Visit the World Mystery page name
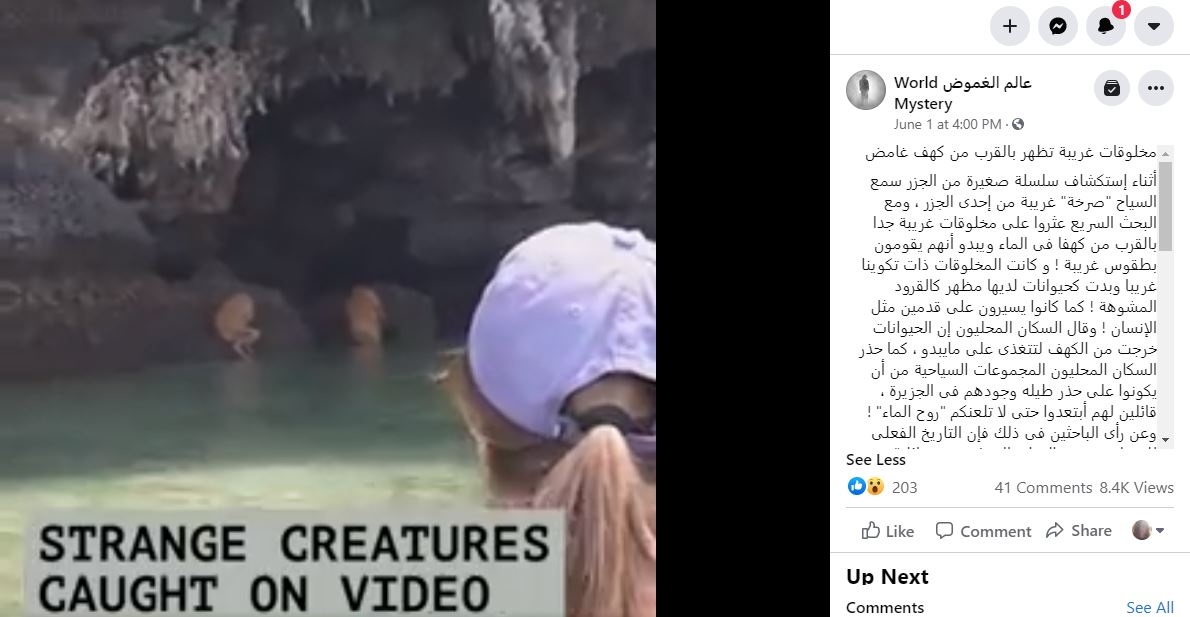Viewport: 1190px width, 617px height. point(962,93)
